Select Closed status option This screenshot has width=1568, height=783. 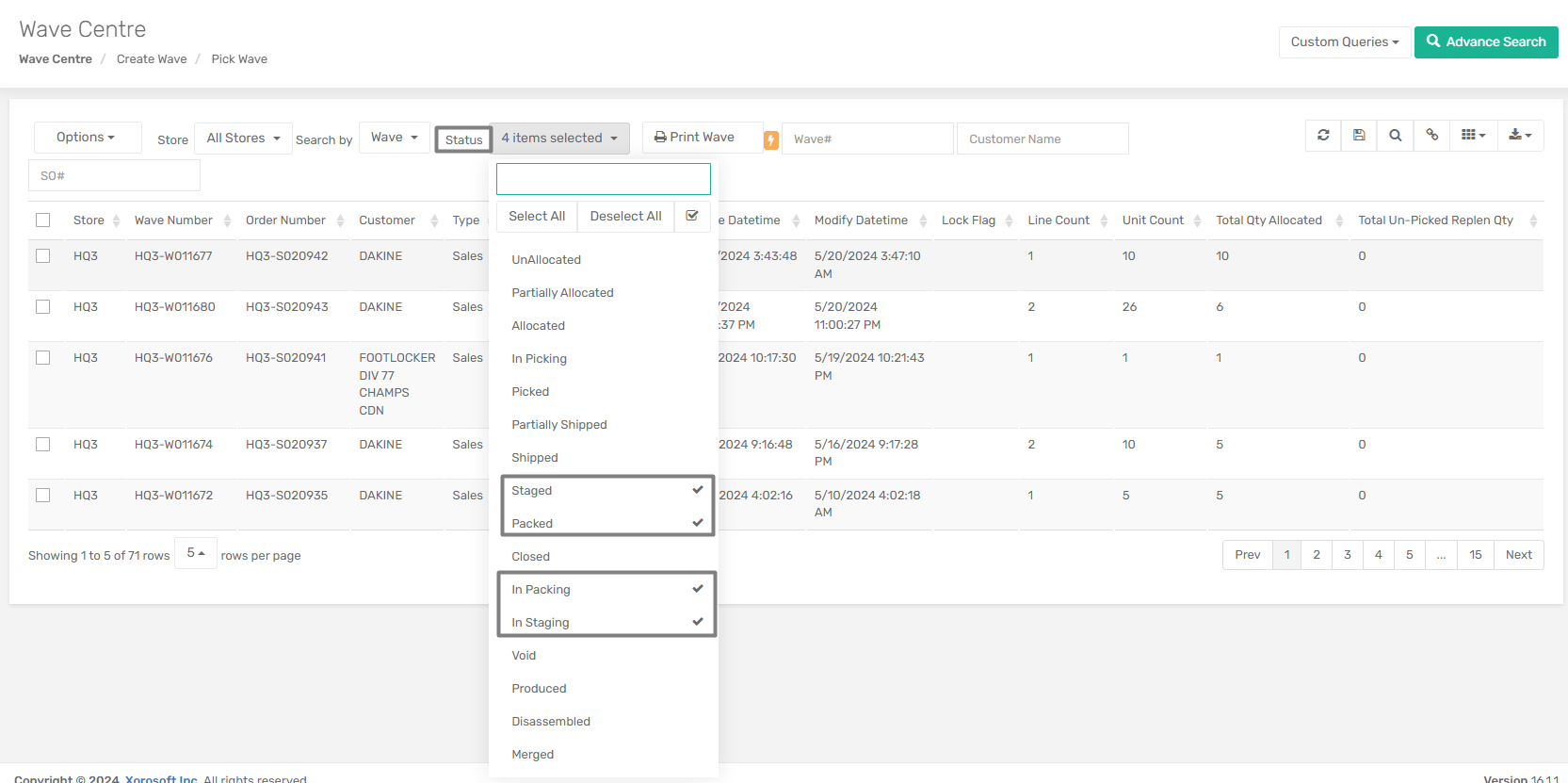pyautogui.click(x=604, y=556)
